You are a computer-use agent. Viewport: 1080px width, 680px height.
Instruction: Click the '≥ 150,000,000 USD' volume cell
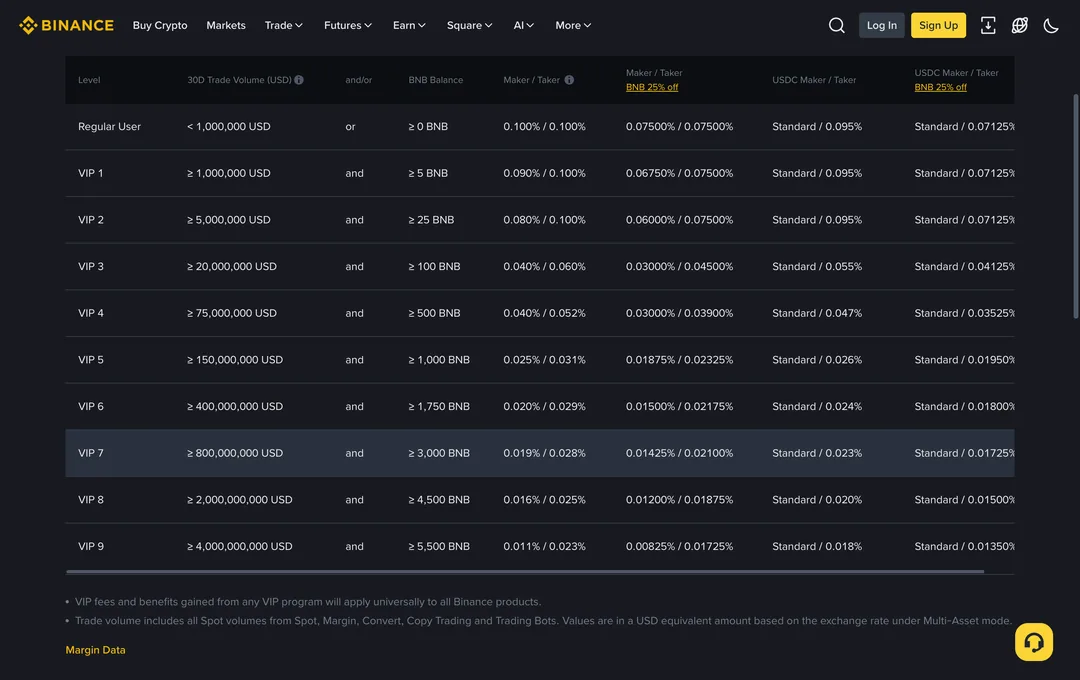coord(235,360)
